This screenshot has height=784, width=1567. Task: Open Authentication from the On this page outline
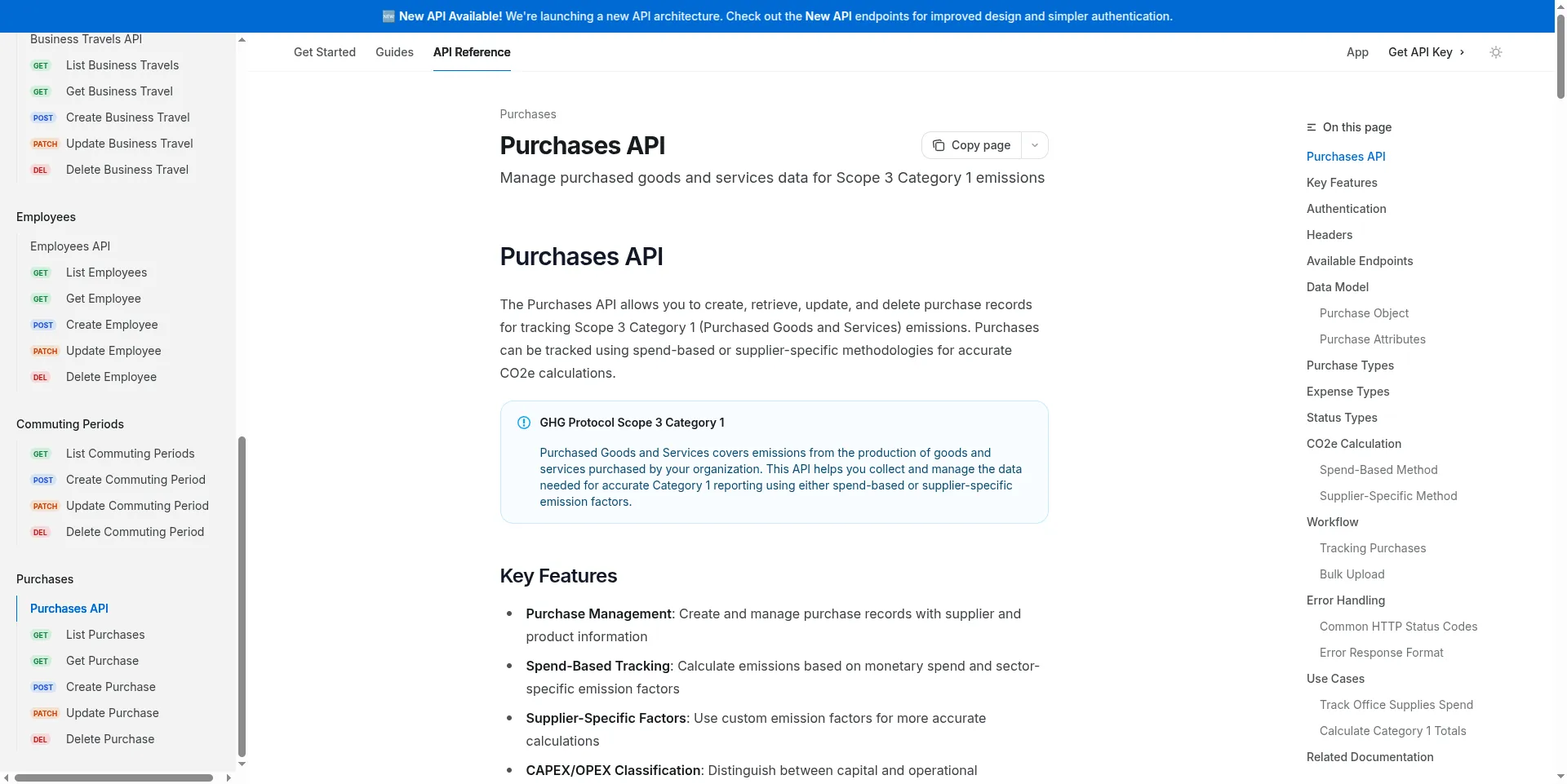pos(1346,209)
